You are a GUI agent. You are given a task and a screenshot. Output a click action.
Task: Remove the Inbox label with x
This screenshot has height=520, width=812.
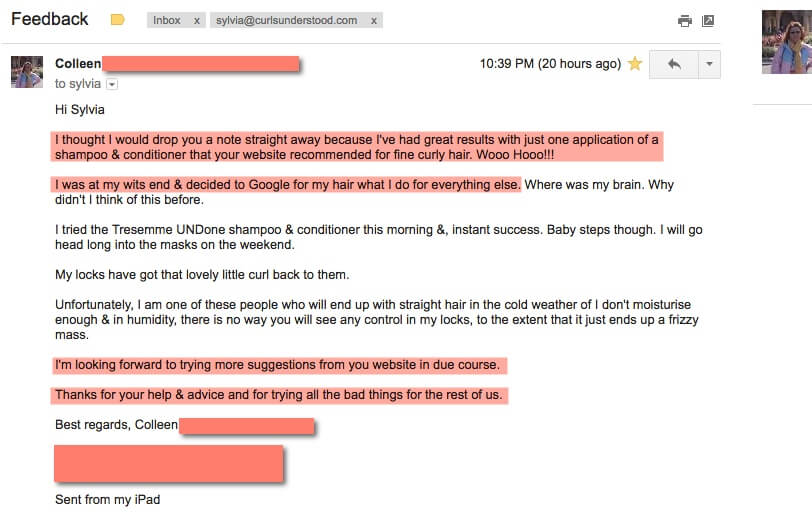197,21
